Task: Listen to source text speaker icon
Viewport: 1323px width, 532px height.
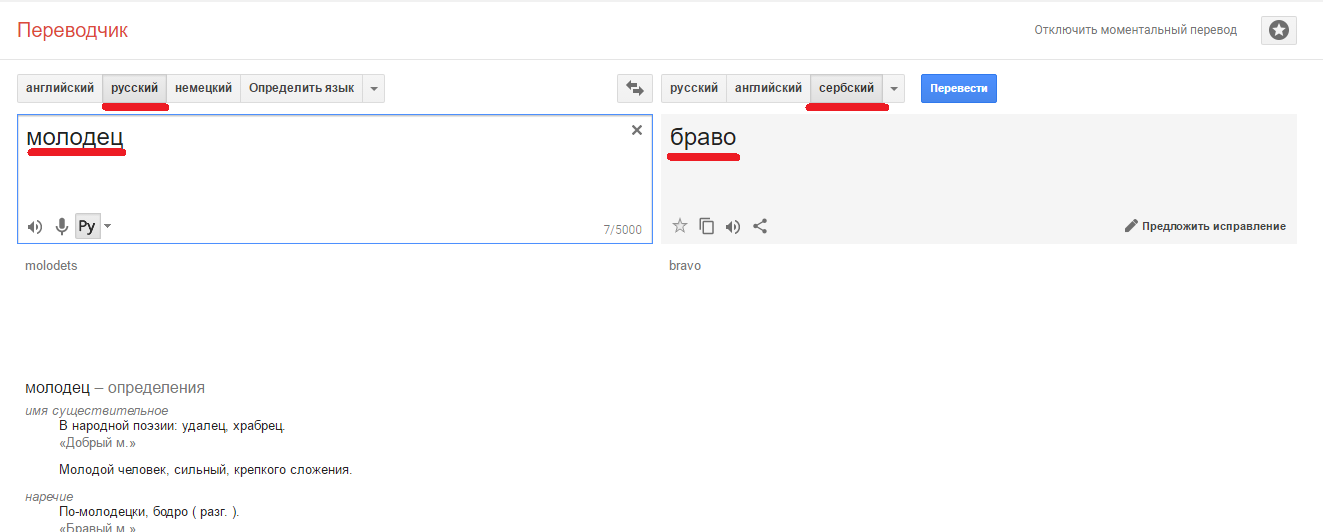Action: pos(35,227)
